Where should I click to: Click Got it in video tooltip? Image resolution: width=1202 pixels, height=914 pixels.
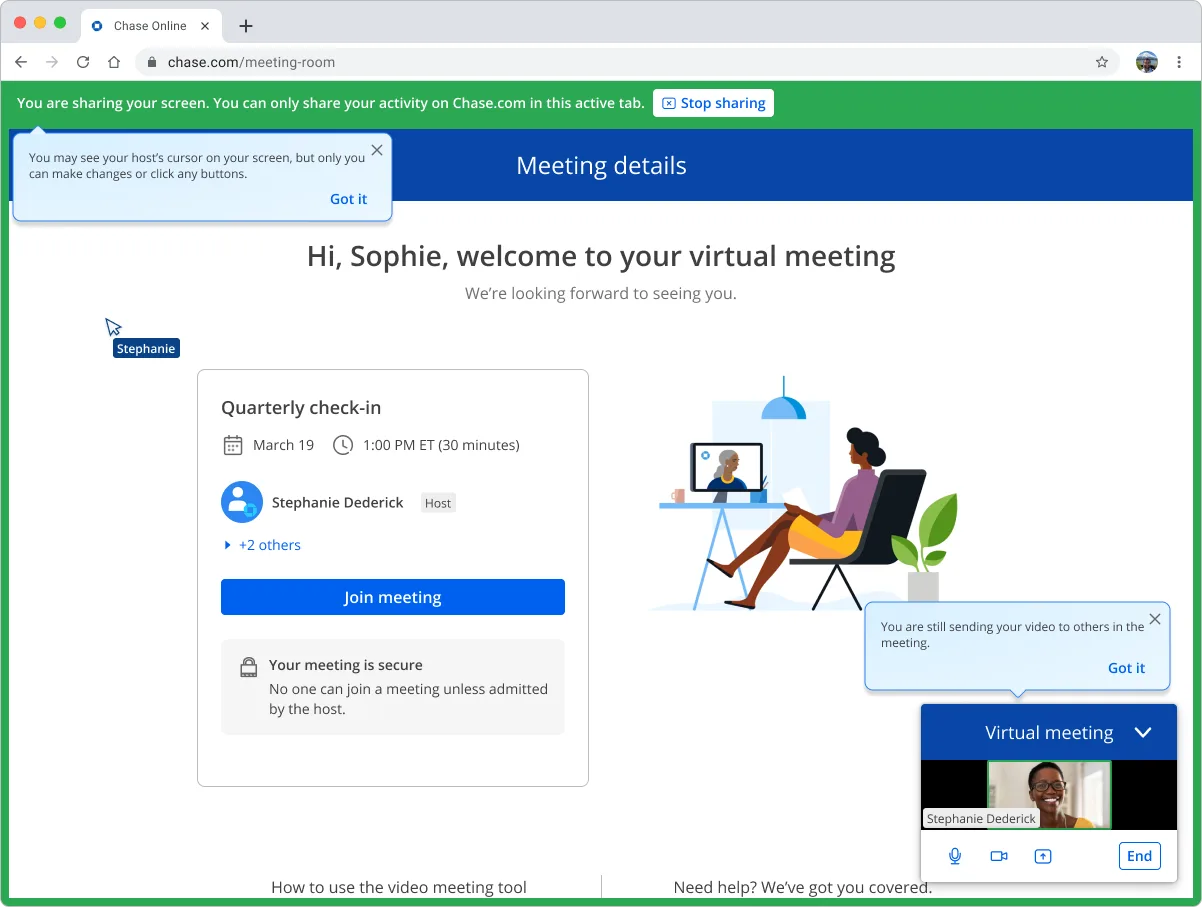(1126, 668)
